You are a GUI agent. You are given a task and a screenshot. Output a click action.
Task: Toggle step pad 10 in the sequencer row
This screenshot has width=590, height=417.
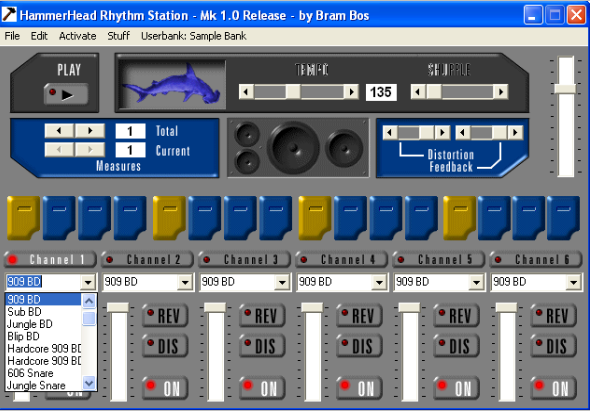click(350, 218)
